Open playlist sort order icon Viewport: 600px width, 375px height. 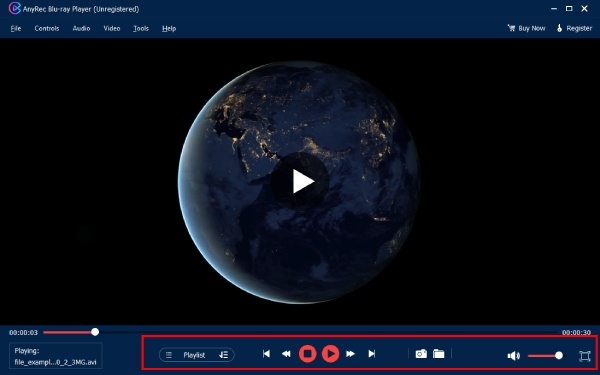tap(223, 355)
